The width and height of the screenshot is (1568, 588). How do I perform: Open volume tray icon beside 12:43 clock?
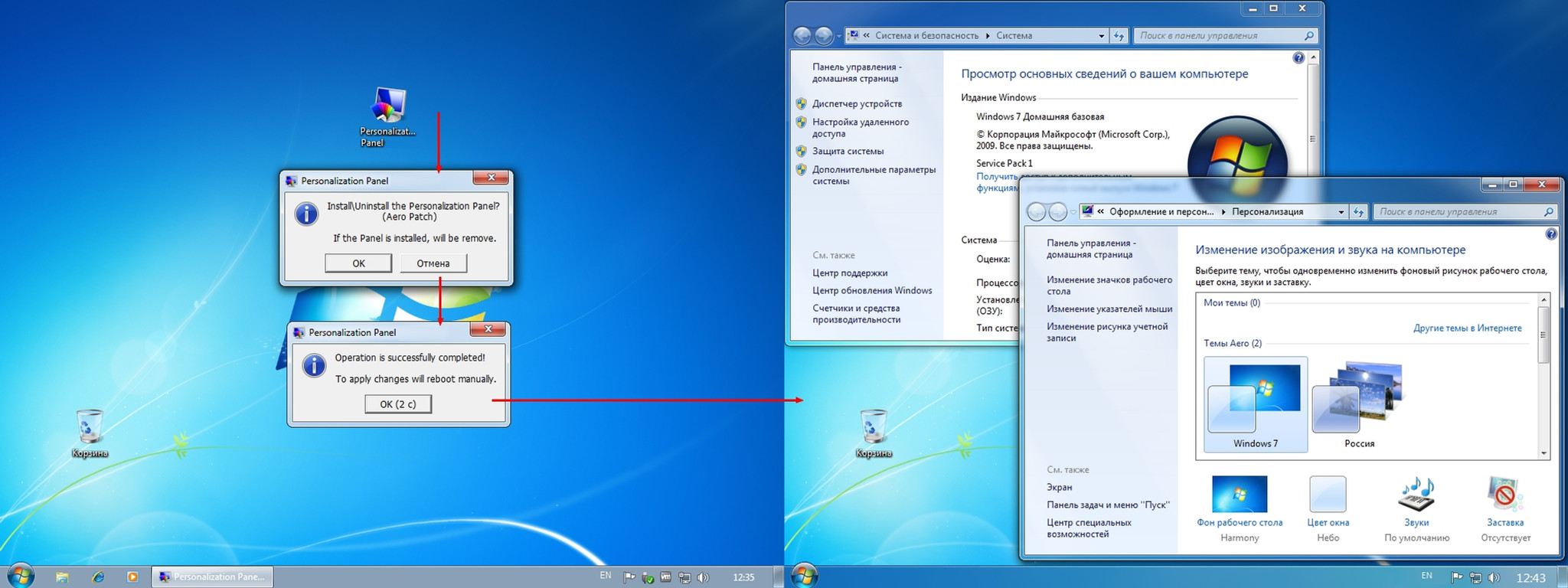(x=1492, y=577)
